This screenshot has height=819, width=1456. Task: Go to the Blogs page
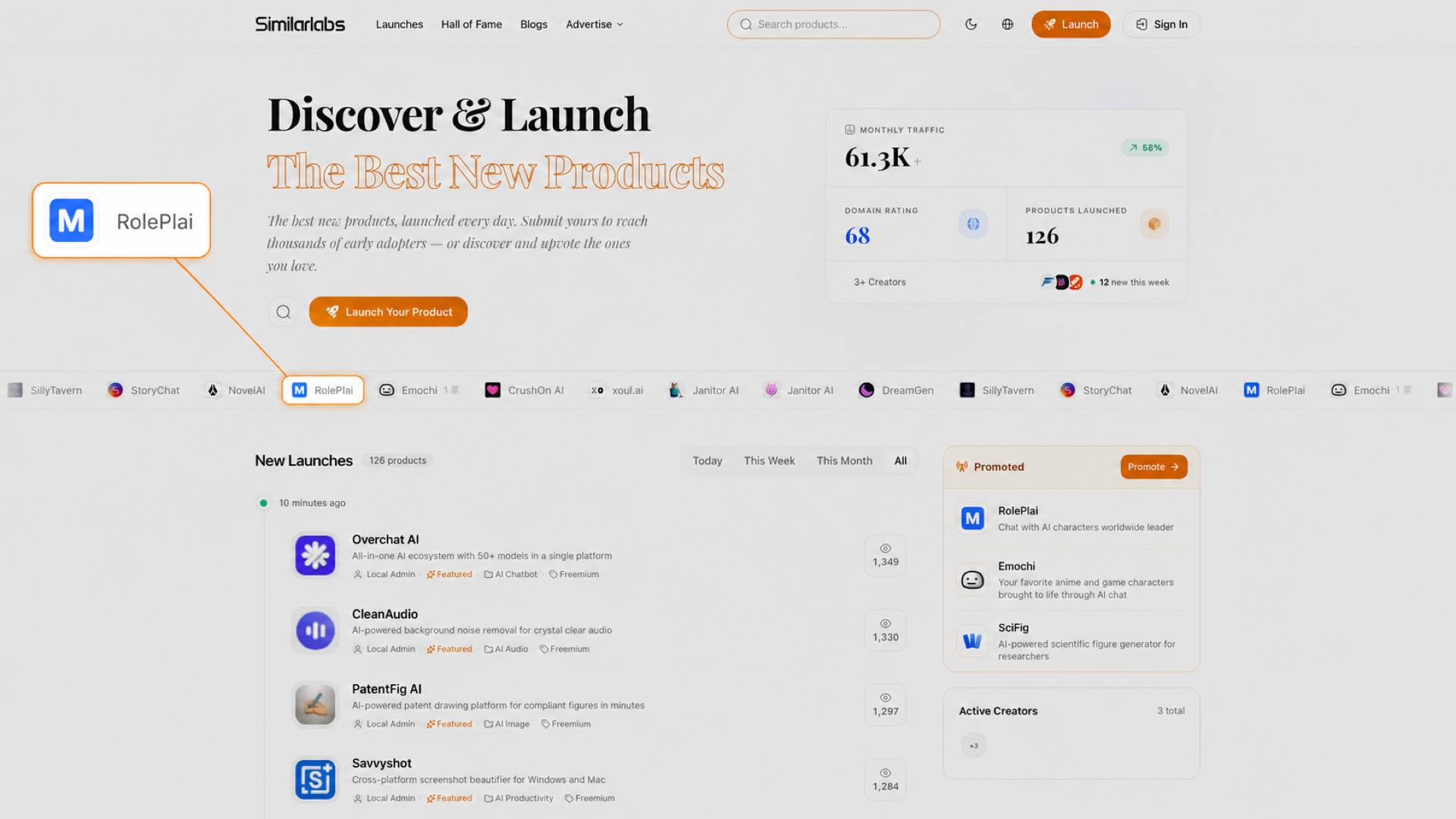[534, 24]
